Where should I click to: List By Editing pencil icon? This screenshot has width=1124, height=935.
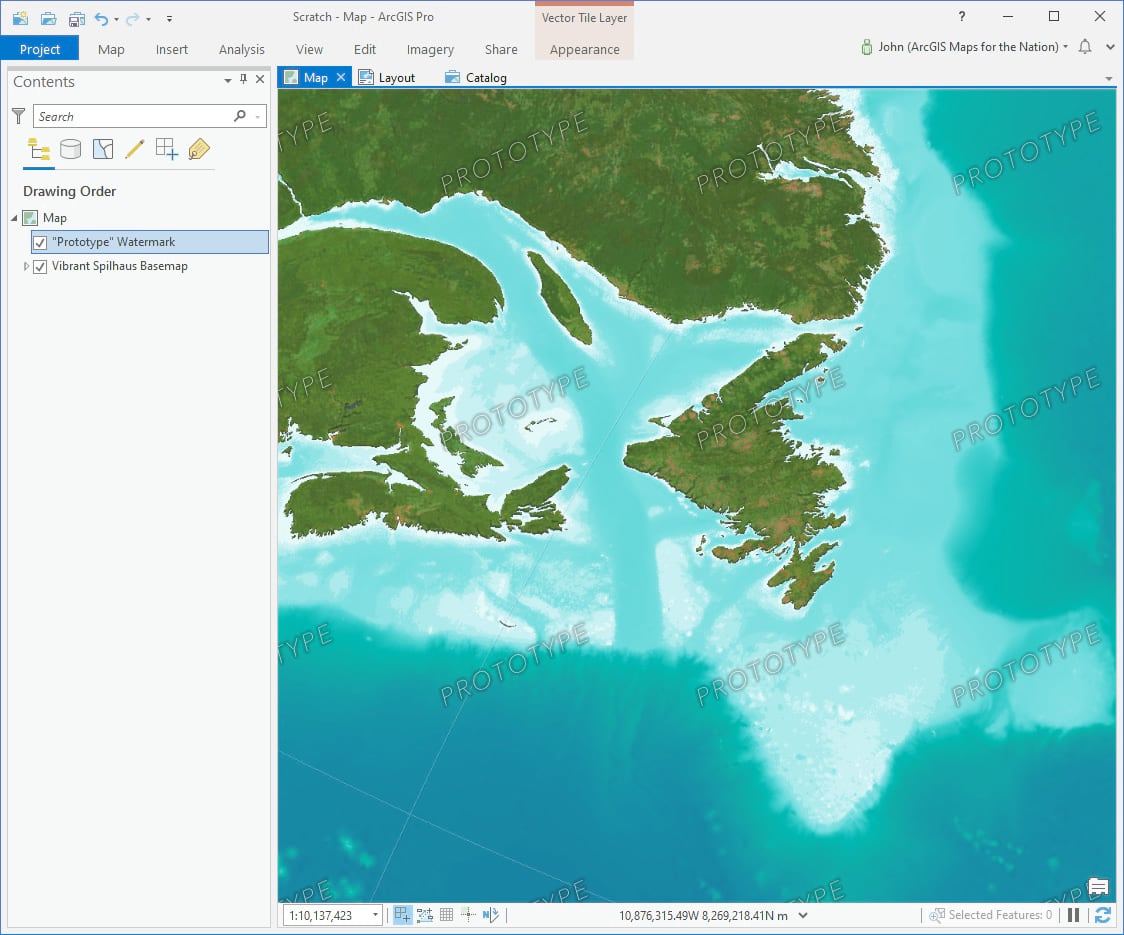coord(135,149)
